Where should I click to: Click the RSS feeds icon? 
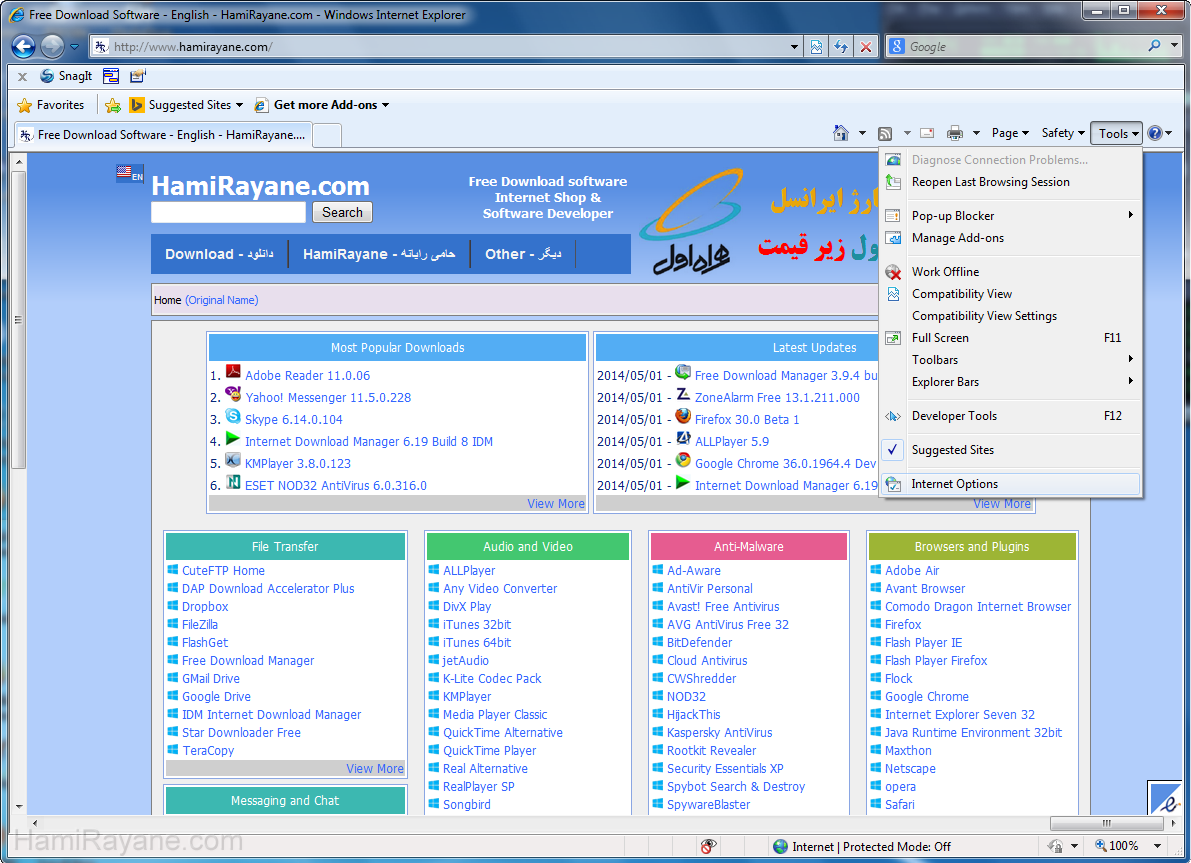pos(885,133)
